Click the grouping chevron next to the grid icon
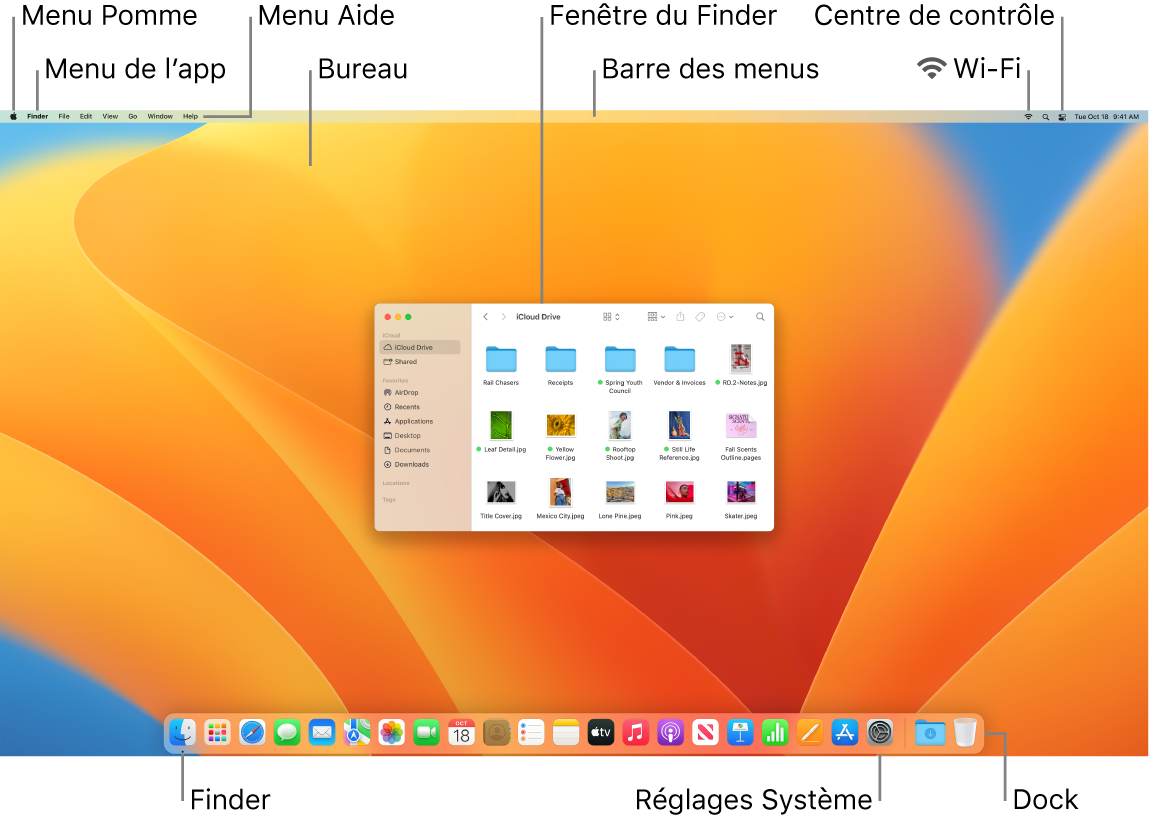Screen dimensions: 1151x822 click(617, 316)
